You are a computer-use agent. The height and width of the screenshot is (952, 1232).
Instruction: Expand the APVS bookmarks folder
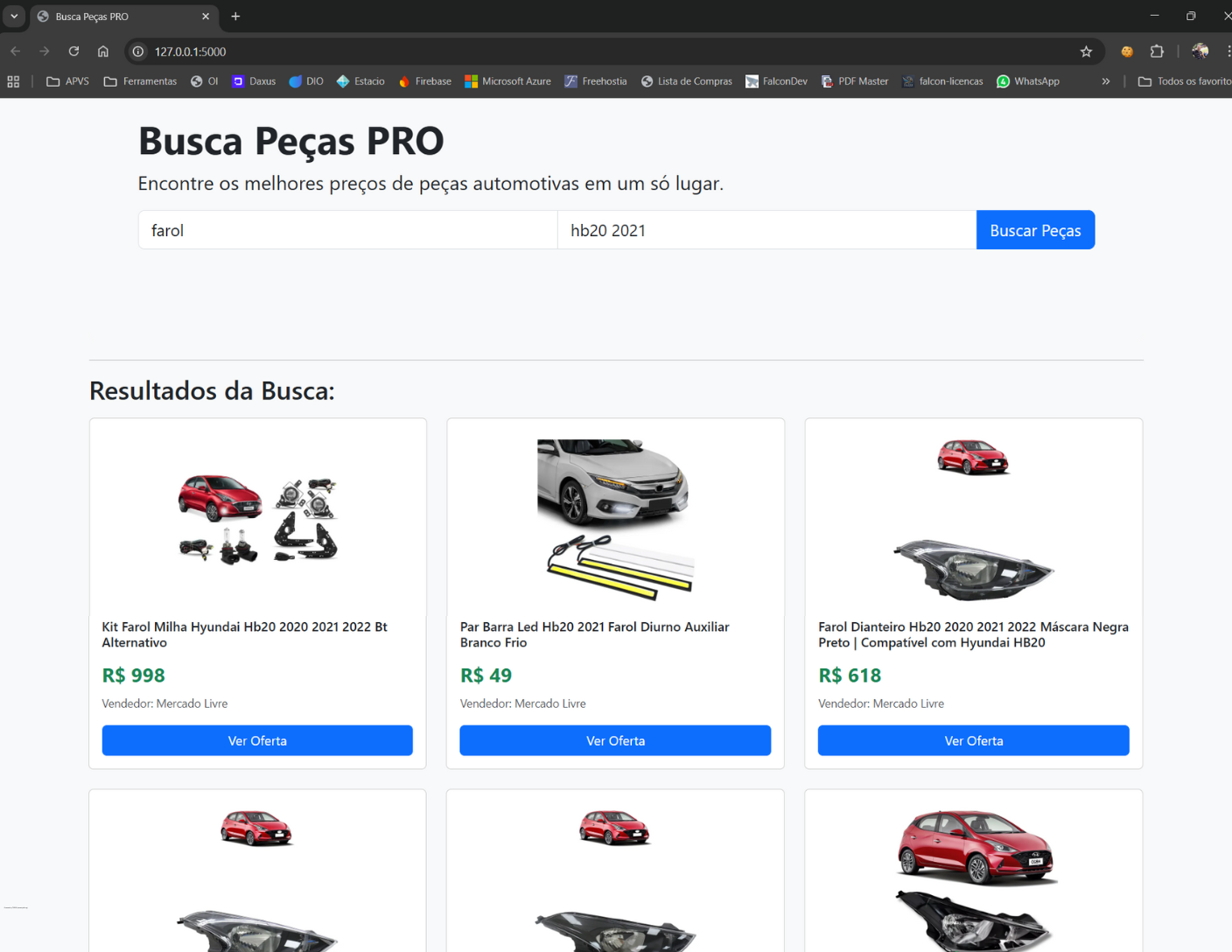coord(67,81)
